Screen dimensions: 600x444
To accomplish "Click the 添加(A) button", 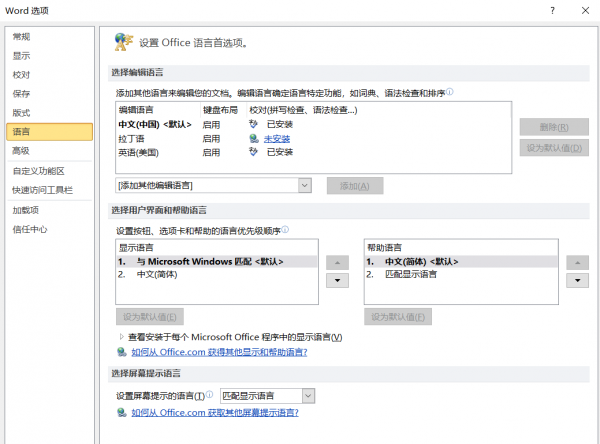I will pyautogui.click(x=355, y=186).
